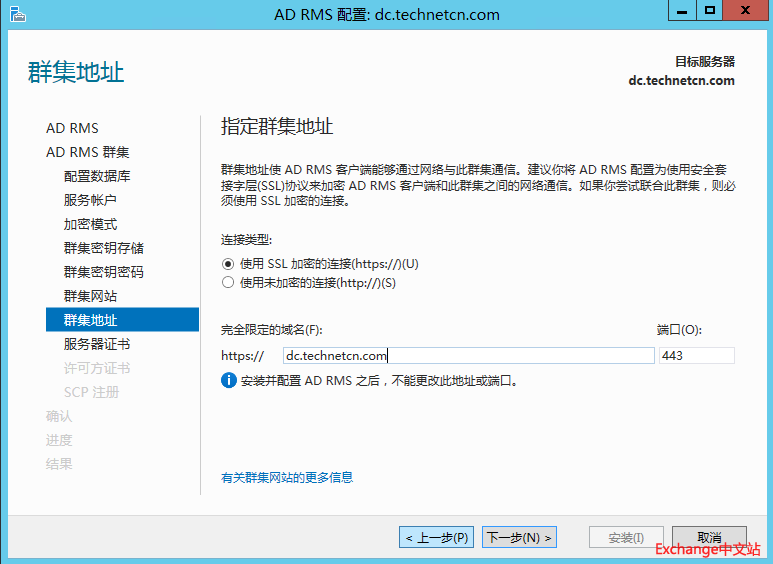Go to 配置数据库 step
Image resolution: width=773 pixels, height=564 pixels.
[97, 176]
